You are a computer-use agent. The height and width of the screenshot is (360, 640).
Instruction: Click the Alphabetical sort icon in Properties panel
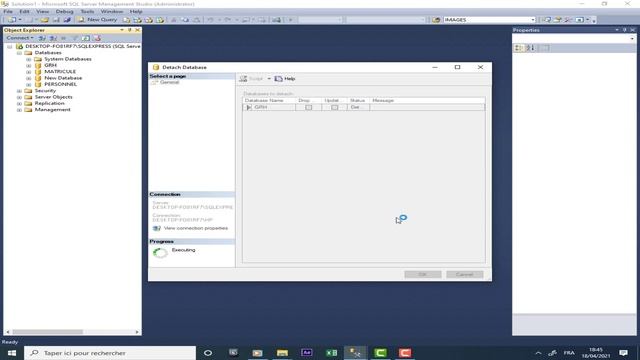[x=530, y=48]
